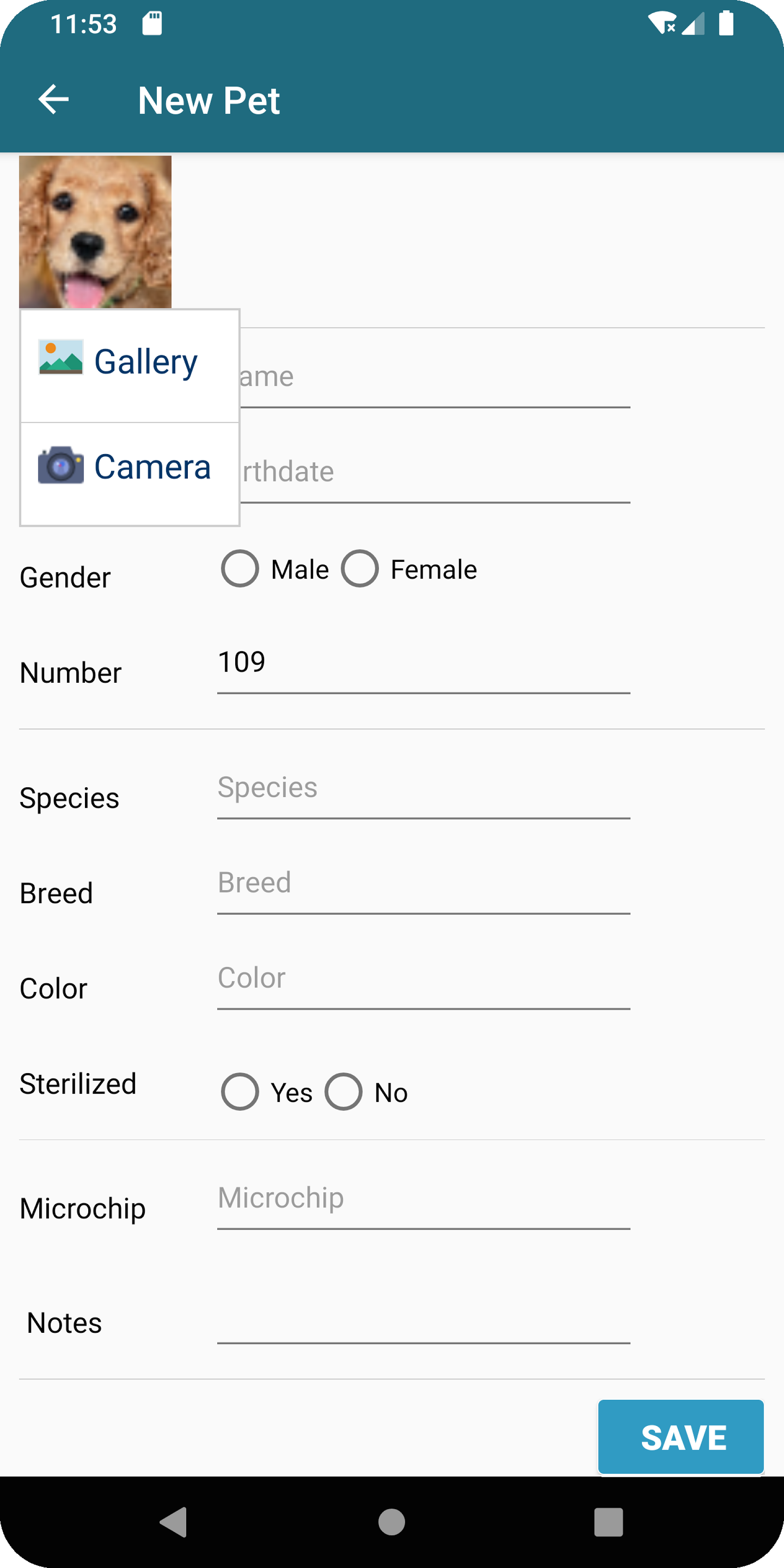Select the Male gender option

(x=240, y=568)
